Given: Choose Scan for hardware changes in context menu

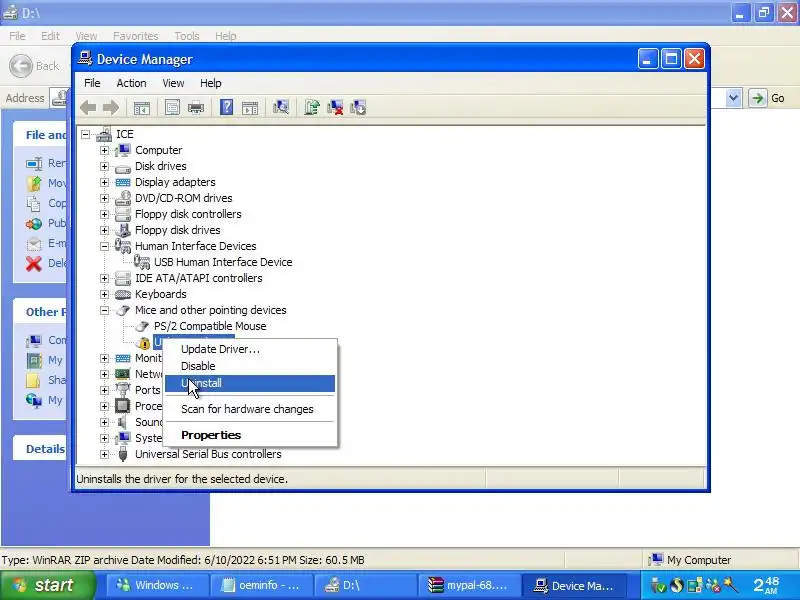Looking at the screenshot, I should point(249,409).
